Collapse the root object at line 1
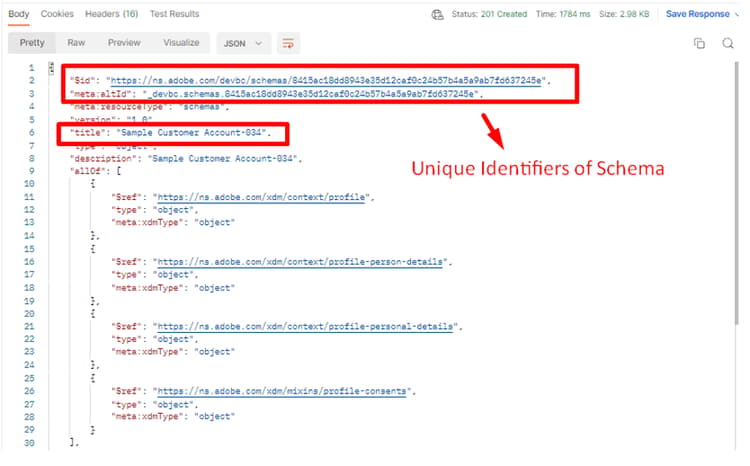Image resolution: width=750 pixels, height=466 pixels. [x=51, y=68]
